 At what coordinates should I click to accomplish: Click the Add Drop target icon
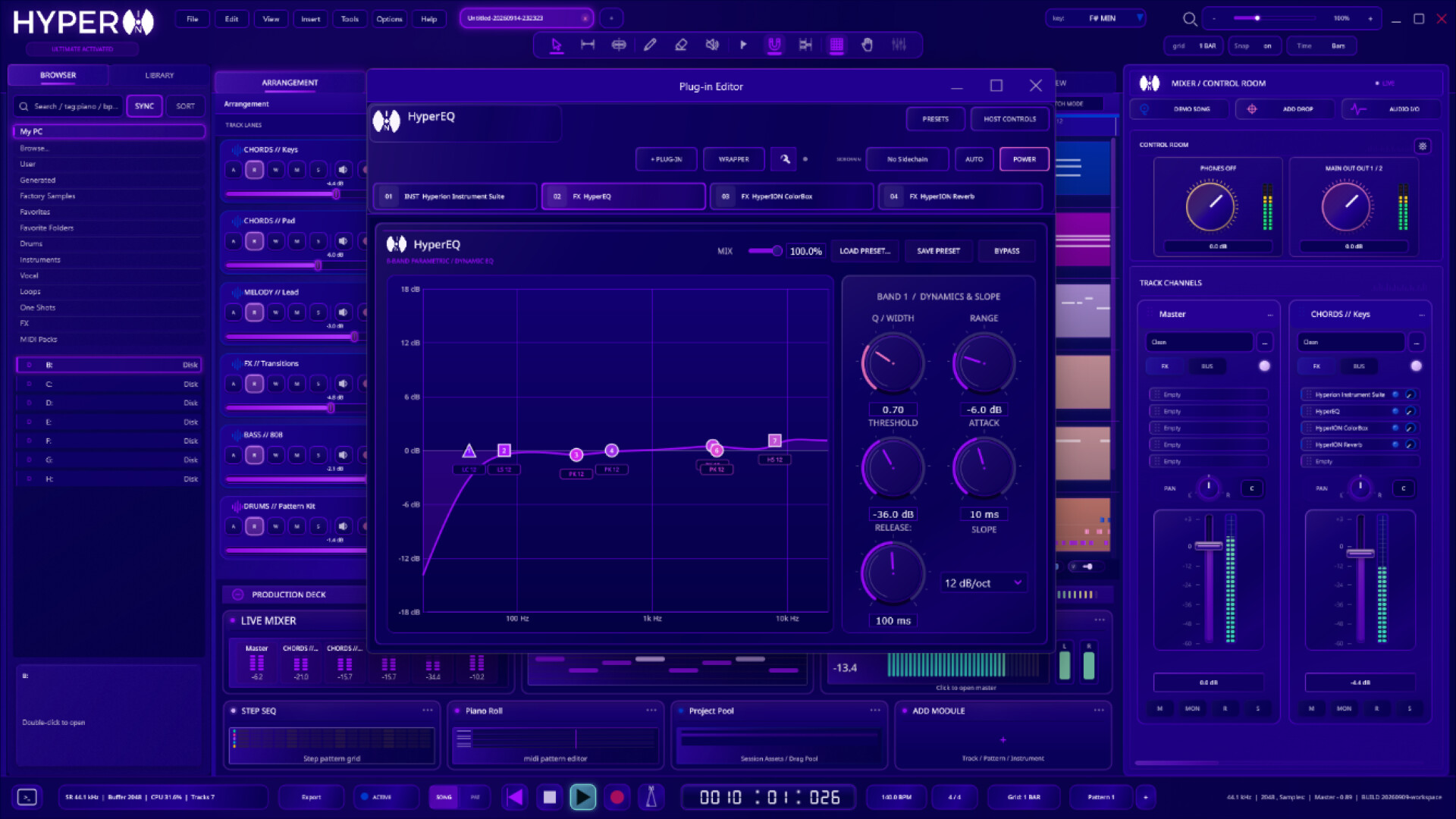point(1252,109)
